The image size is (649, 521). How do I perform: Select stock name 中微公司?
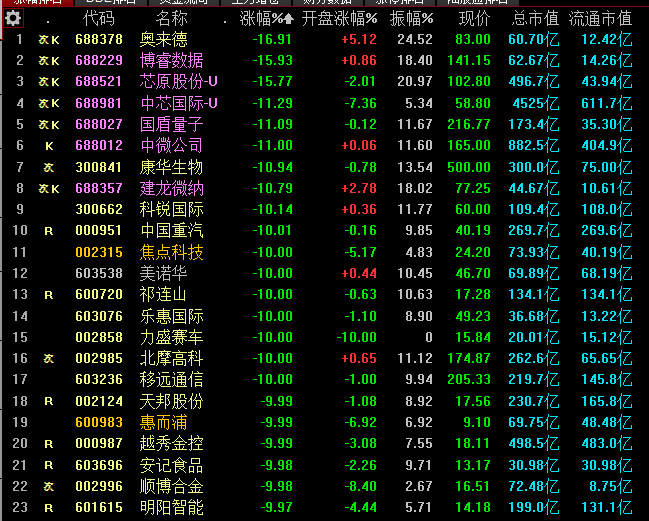pos(171,145)
